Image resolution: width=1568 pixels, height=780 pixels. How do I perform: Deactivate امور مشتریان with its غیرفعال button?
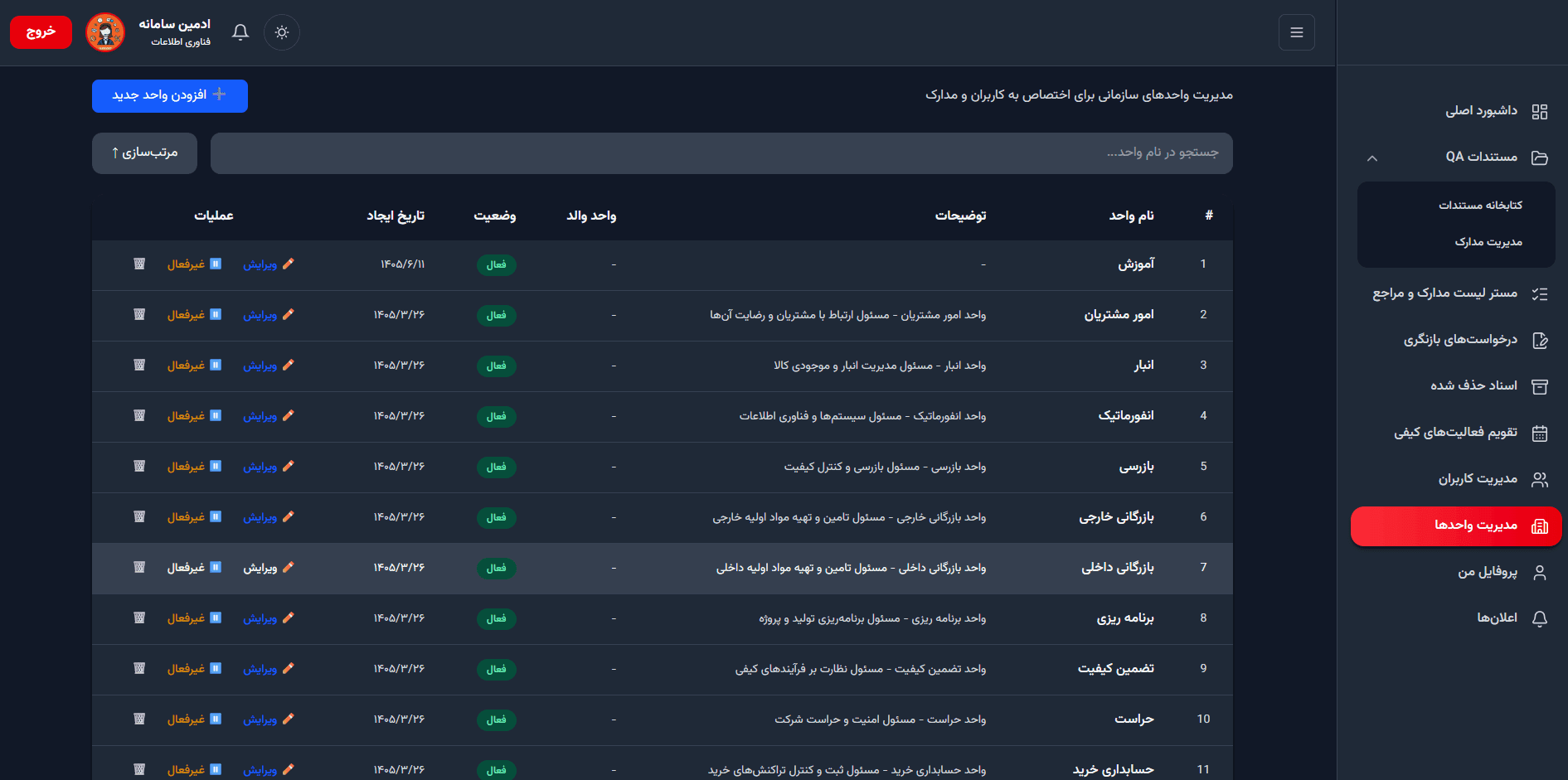coord(194,315)
